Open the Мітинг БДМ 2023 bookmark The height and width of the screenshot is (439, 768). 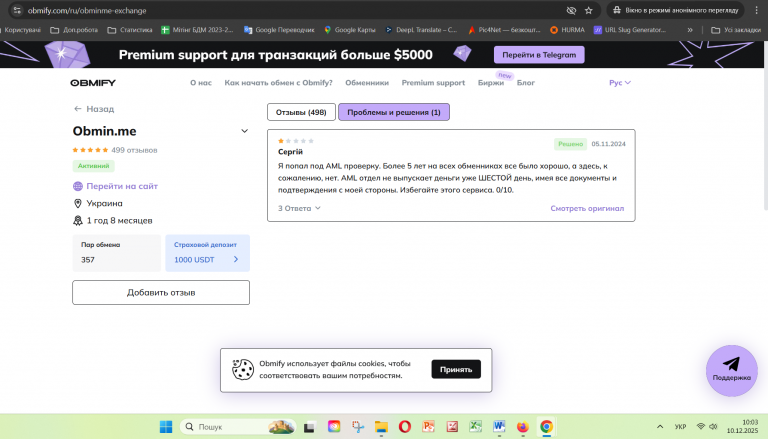(x=198, y=30)
